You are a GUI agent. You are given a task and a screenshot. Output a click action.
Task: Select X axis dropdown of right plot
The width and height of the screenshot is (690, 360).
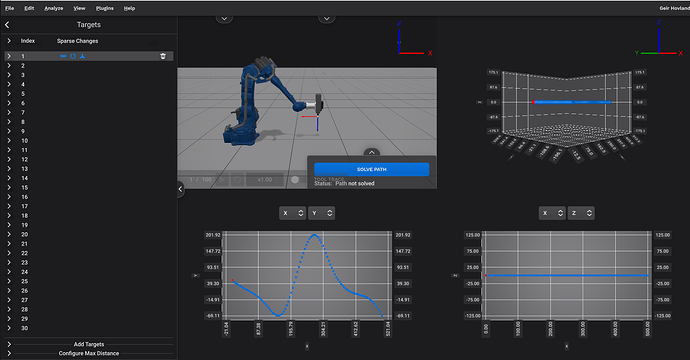click(x=552, y=213)
